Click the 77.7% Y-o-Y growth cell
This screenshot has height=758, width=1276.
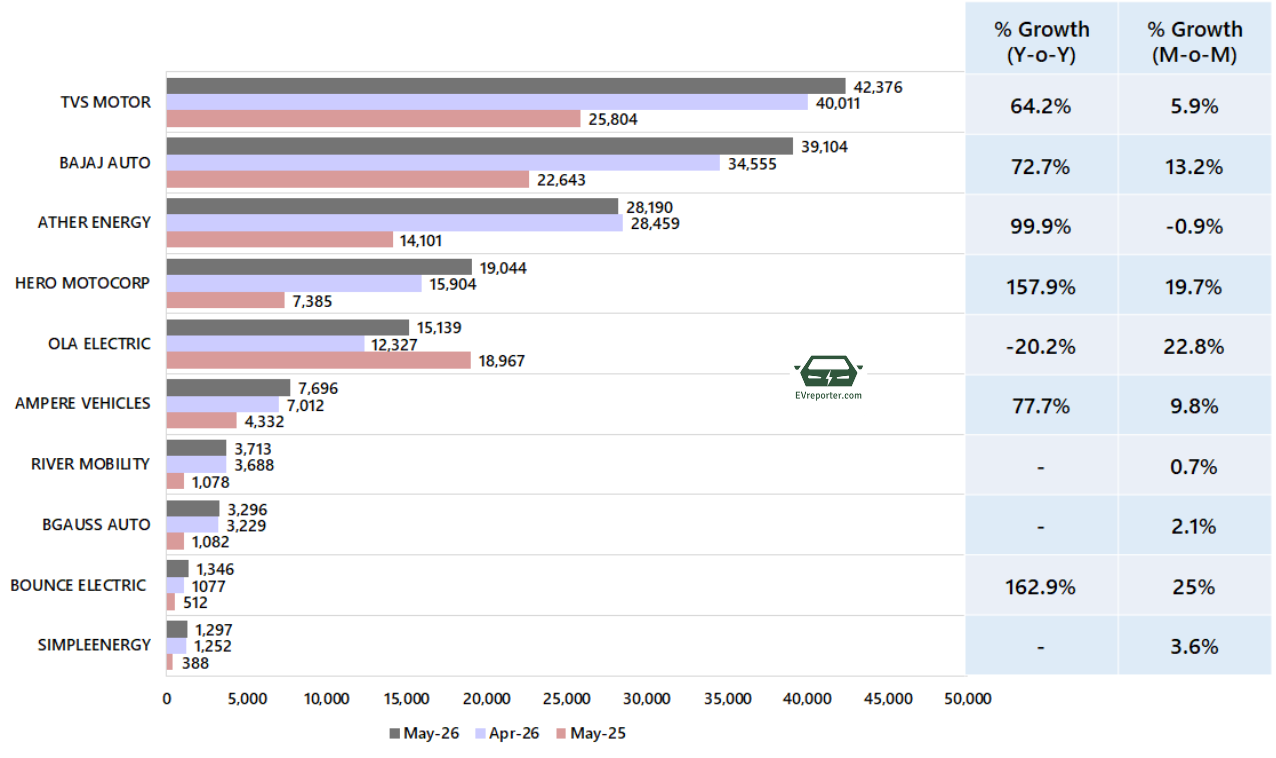point(1041,406)
